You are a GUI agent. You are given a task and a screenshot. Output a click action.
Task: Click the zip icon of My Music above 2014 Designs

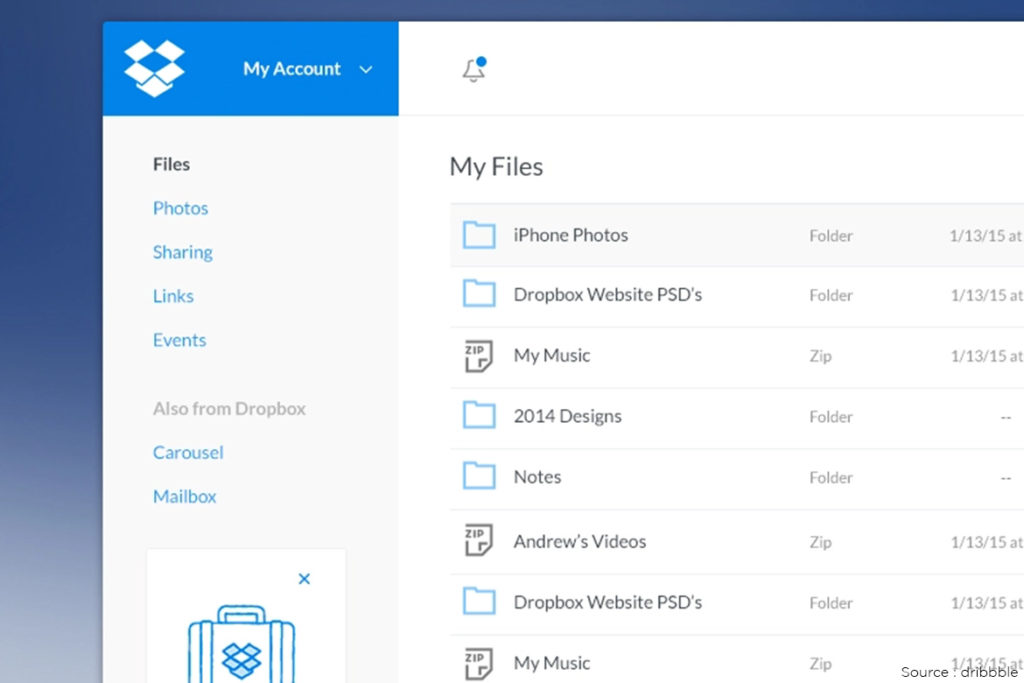click(x=478, y=356)
